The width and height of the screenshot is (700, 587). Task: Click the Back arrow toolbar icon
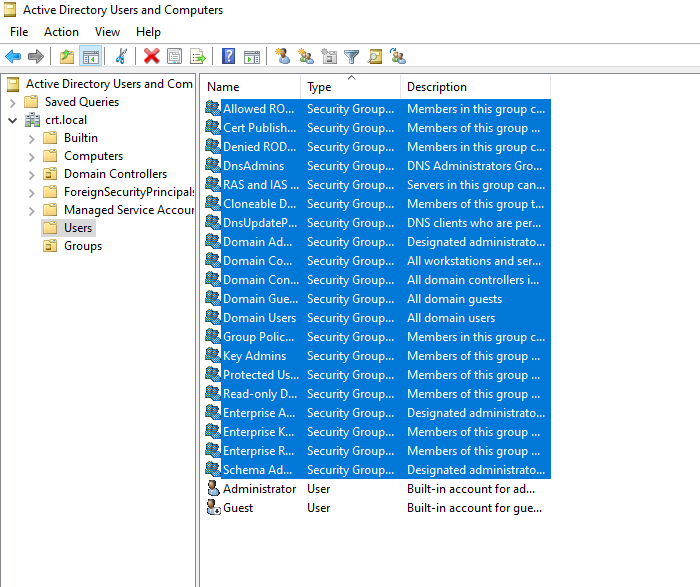13,57
